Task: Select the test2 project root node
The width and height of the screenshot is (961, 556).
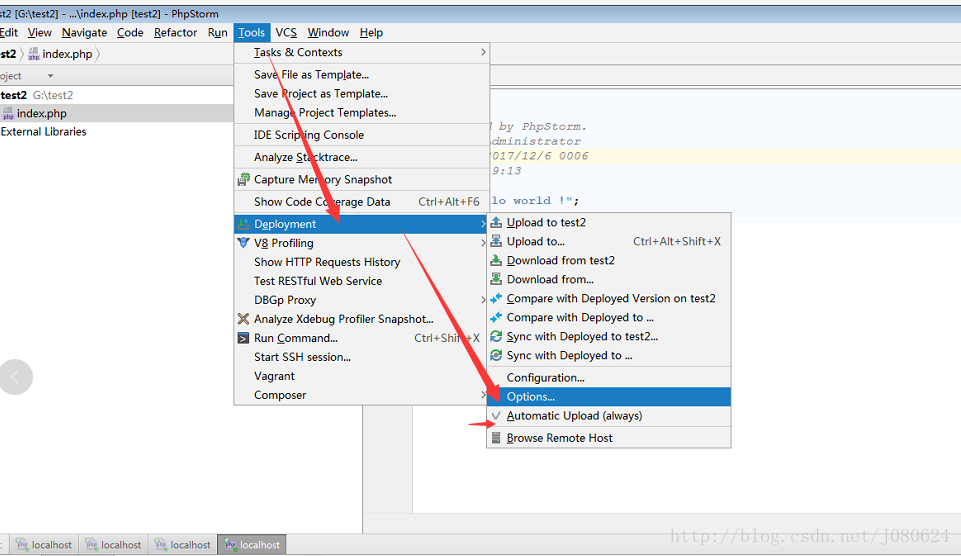Action: [13, 95]
